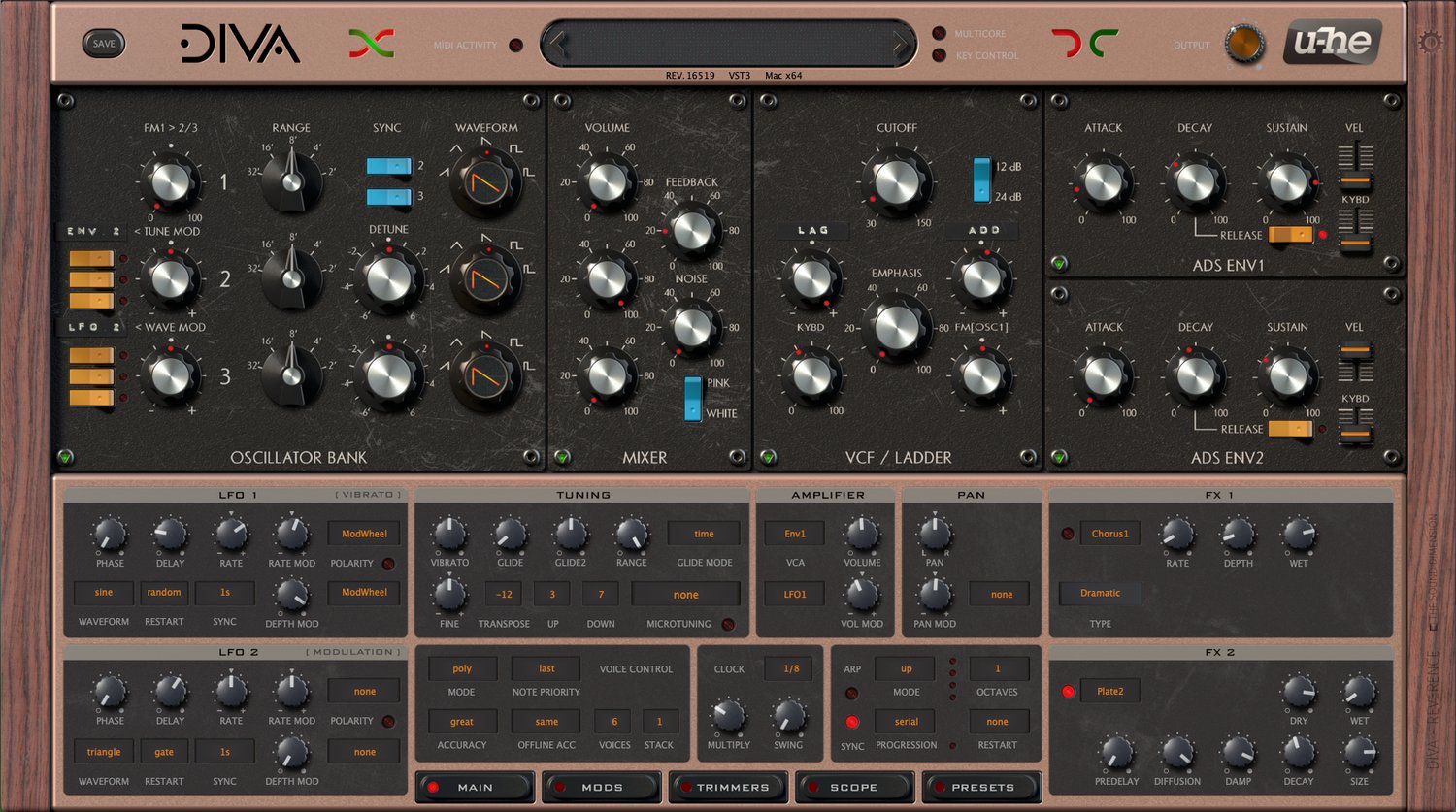The height and width of the screenshot is (812, 1456).
Task: Go to next preset with right arrow
Action: point(900,44)
